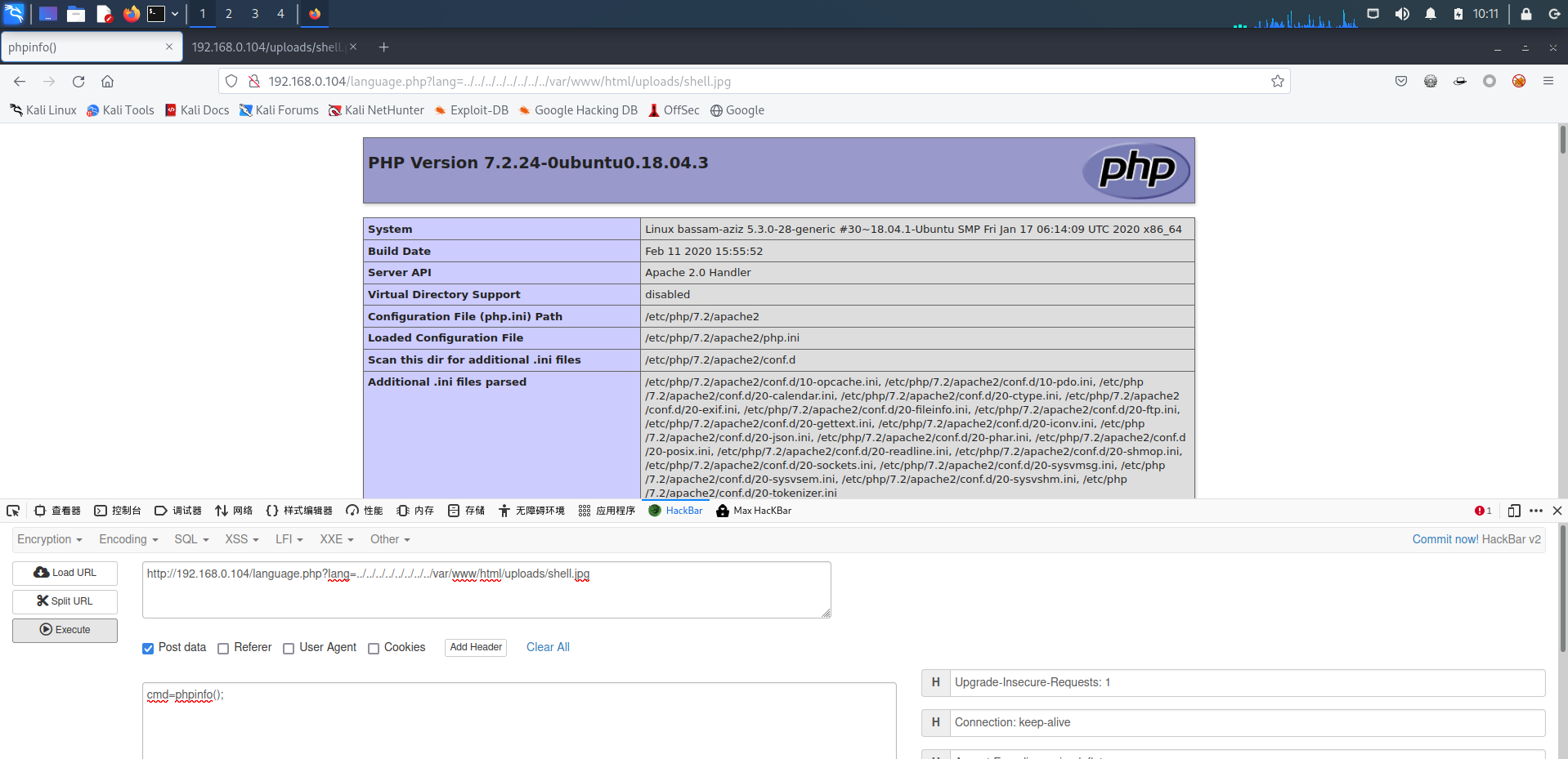Screen dimensions: 1568x759
Task: Open the gray circle extension icon
Action: click(1490, 81)
